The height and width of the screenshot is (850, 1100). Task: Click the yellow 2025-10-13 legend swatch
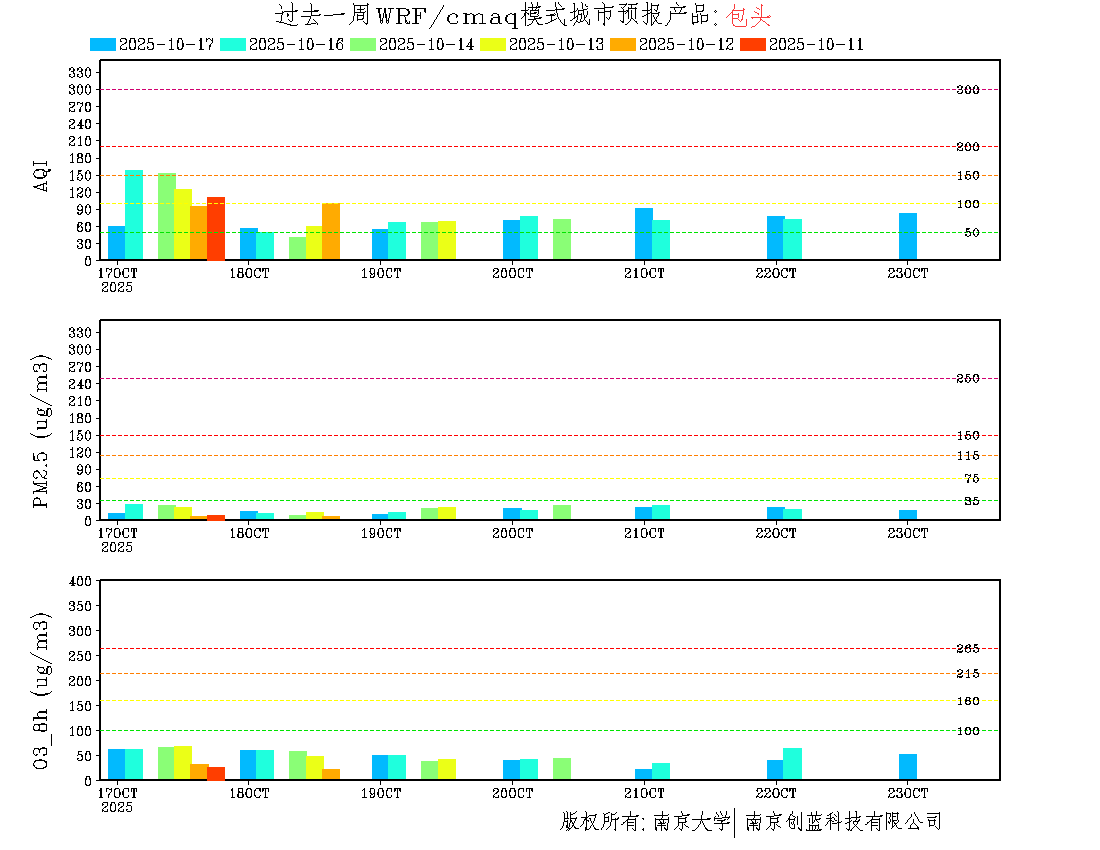pos(493,44)
